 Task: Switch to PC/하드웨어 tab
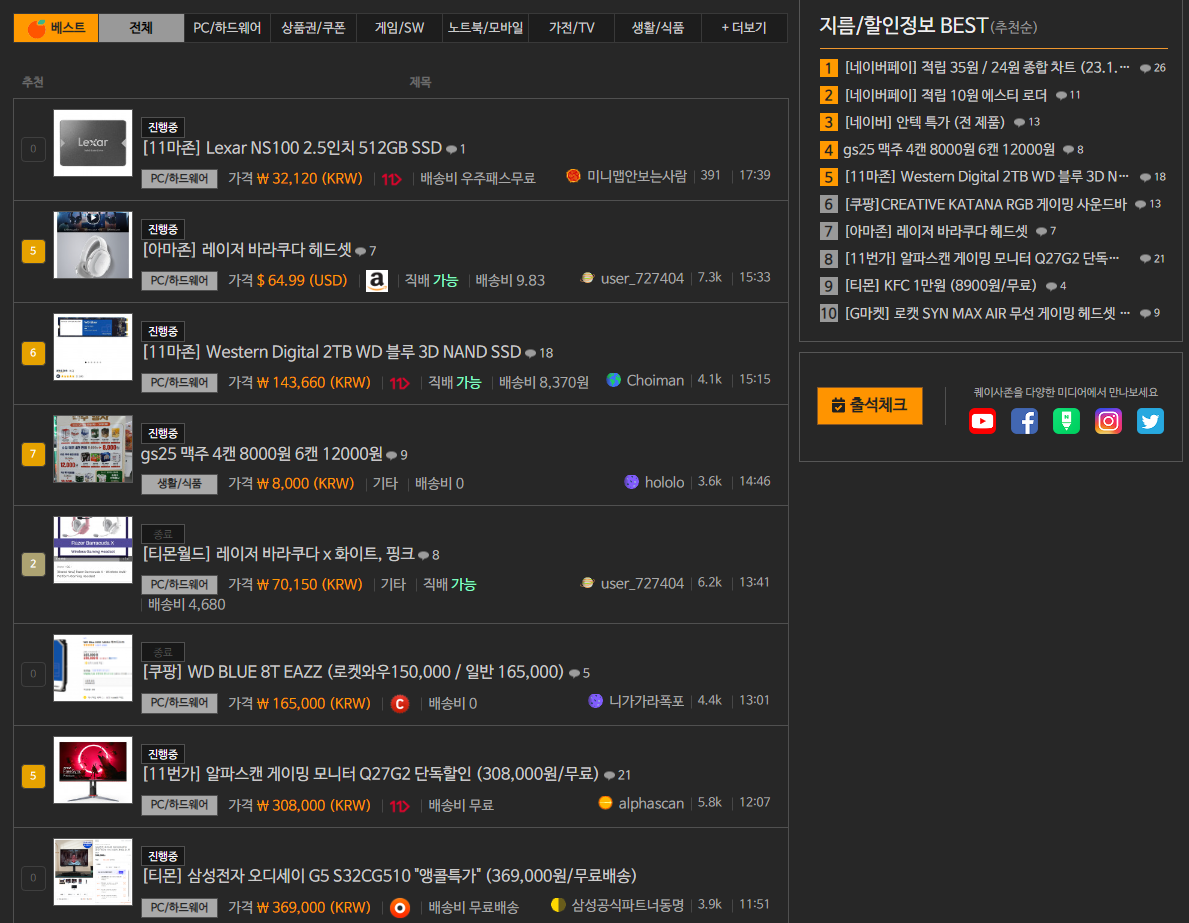click(227, 28)
